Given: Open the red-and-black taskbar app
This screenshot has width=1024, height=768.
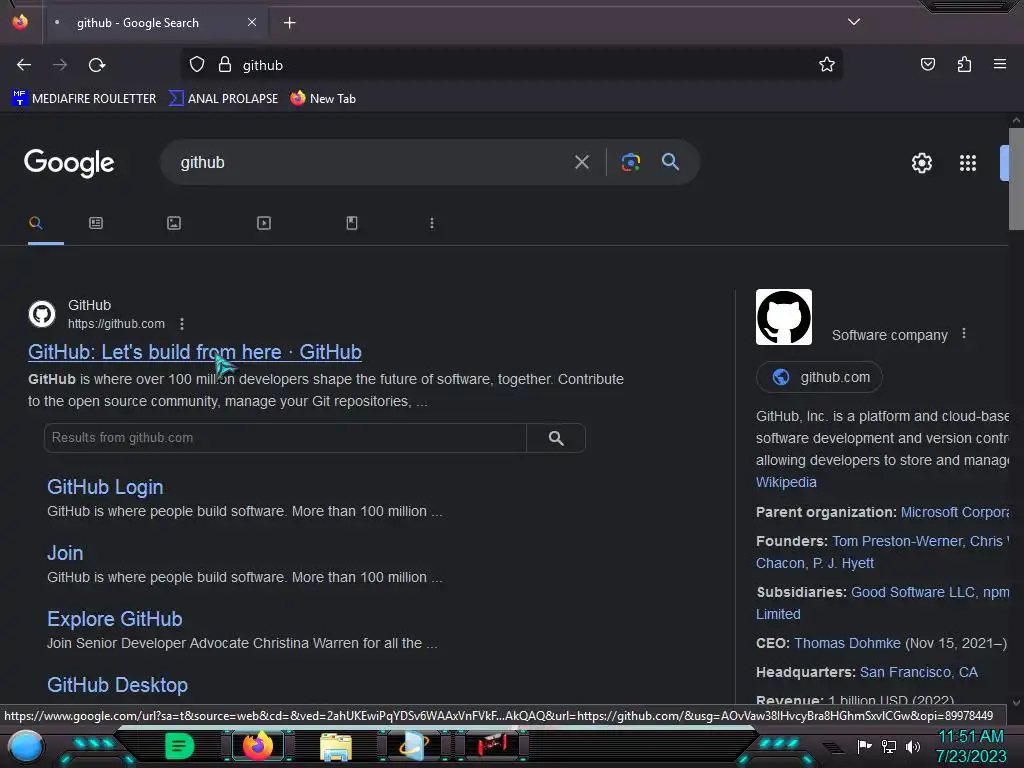Looking at the screenshot, I should click(x=492, y=745).
